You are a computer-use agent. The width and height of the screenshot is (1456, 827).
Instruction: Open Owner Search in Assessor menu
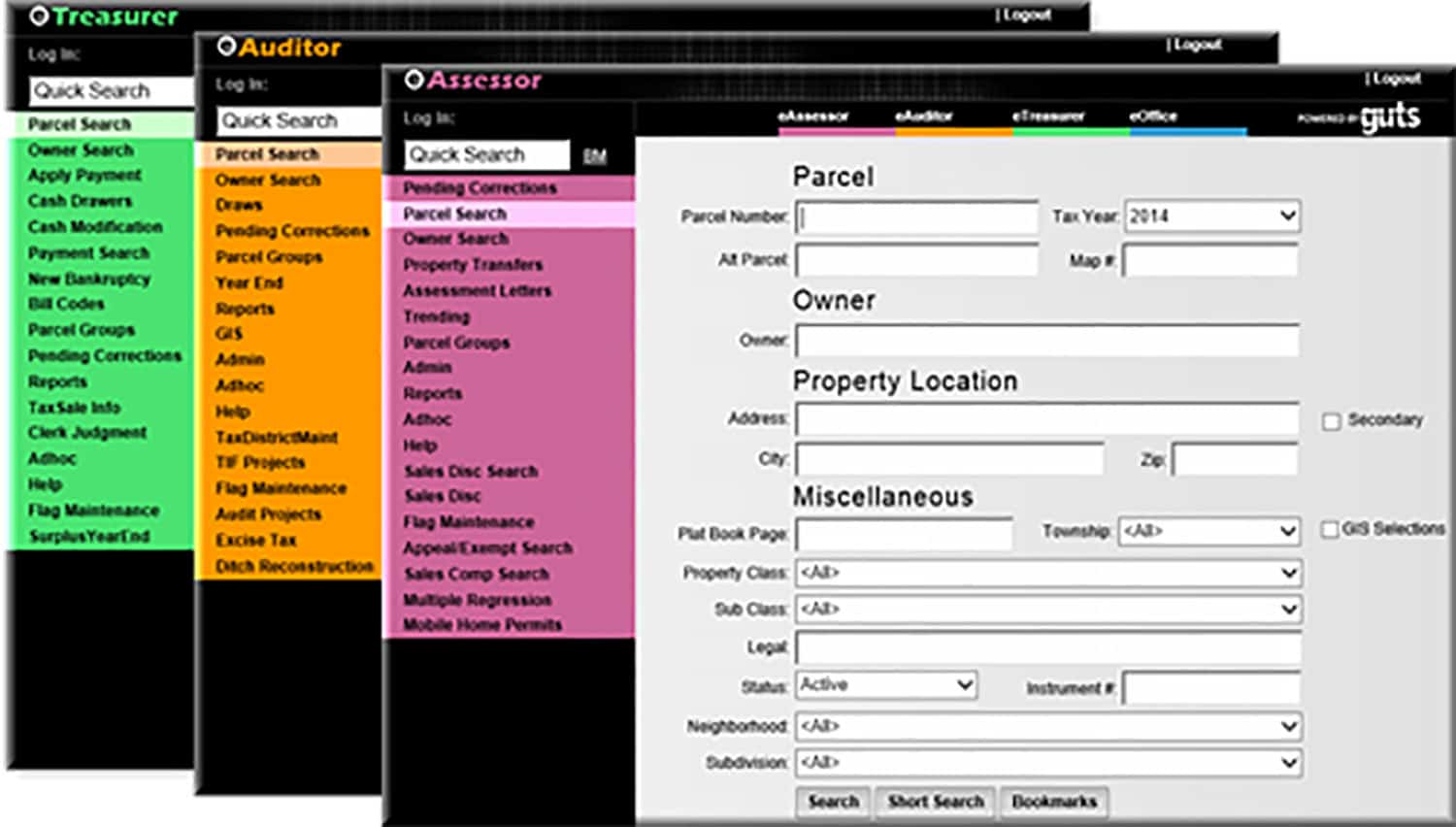(x=455, y=239)
